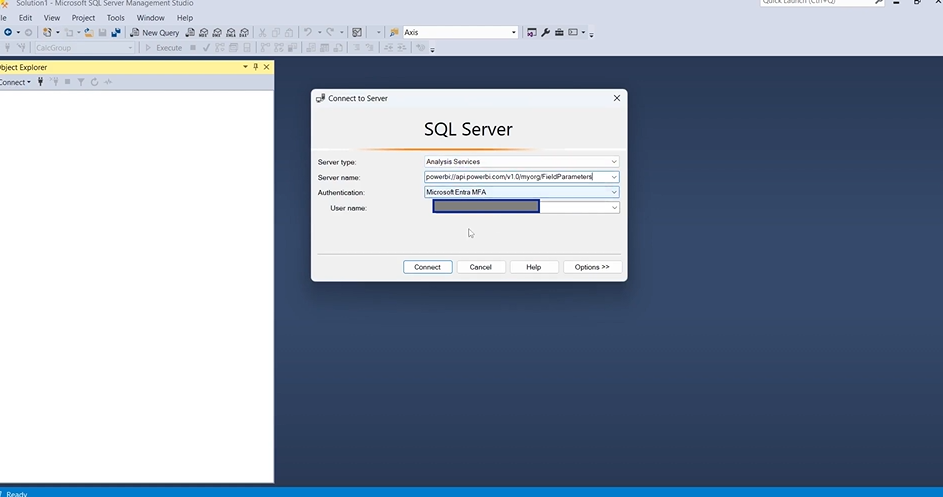The image size is (943, 497).
Task: Click the Find in Files folder icon
Action: point(394,32)
